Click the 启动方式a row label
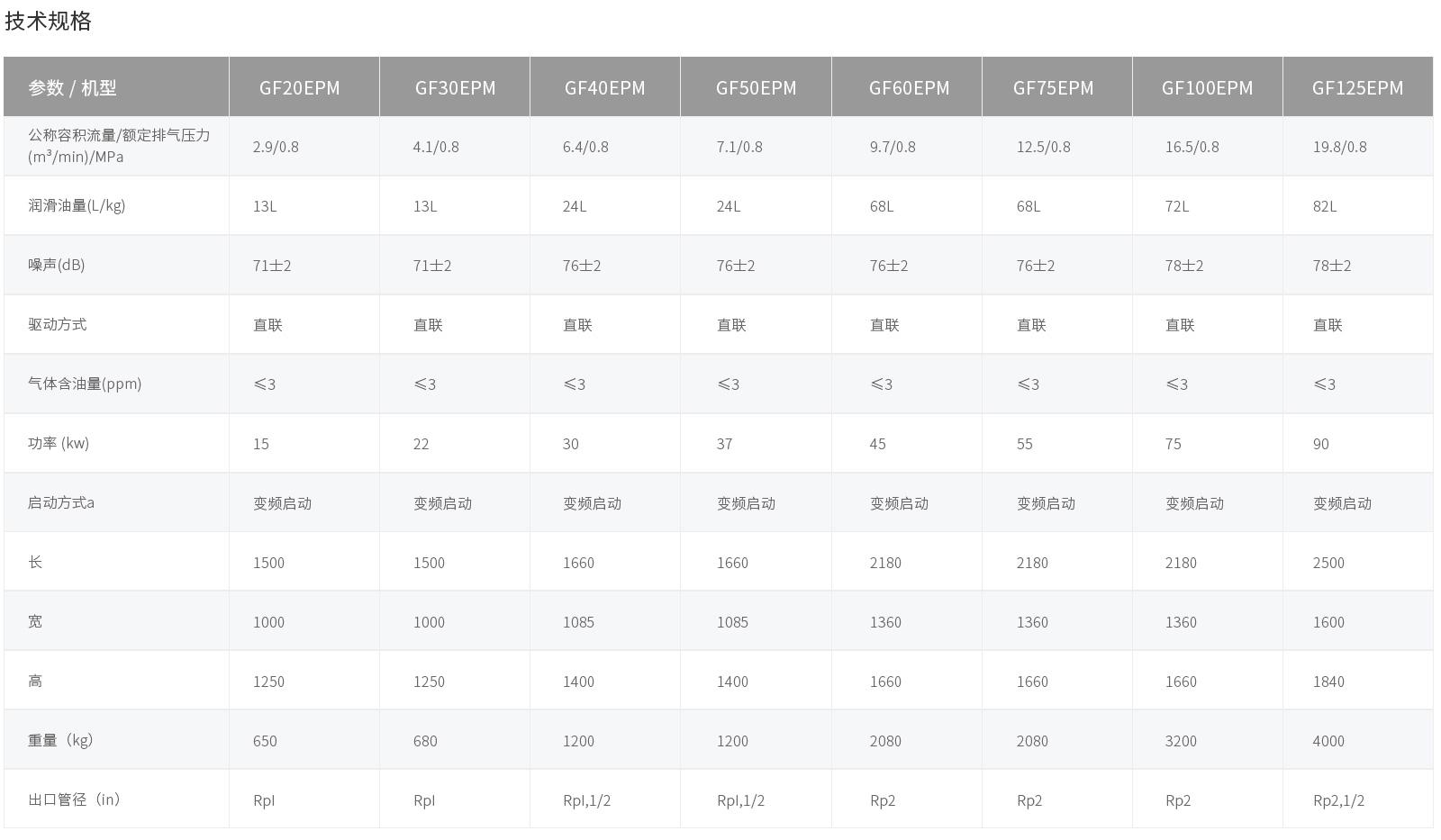The height and width of the screenshot is (840, 1441). tap(61, 503)
